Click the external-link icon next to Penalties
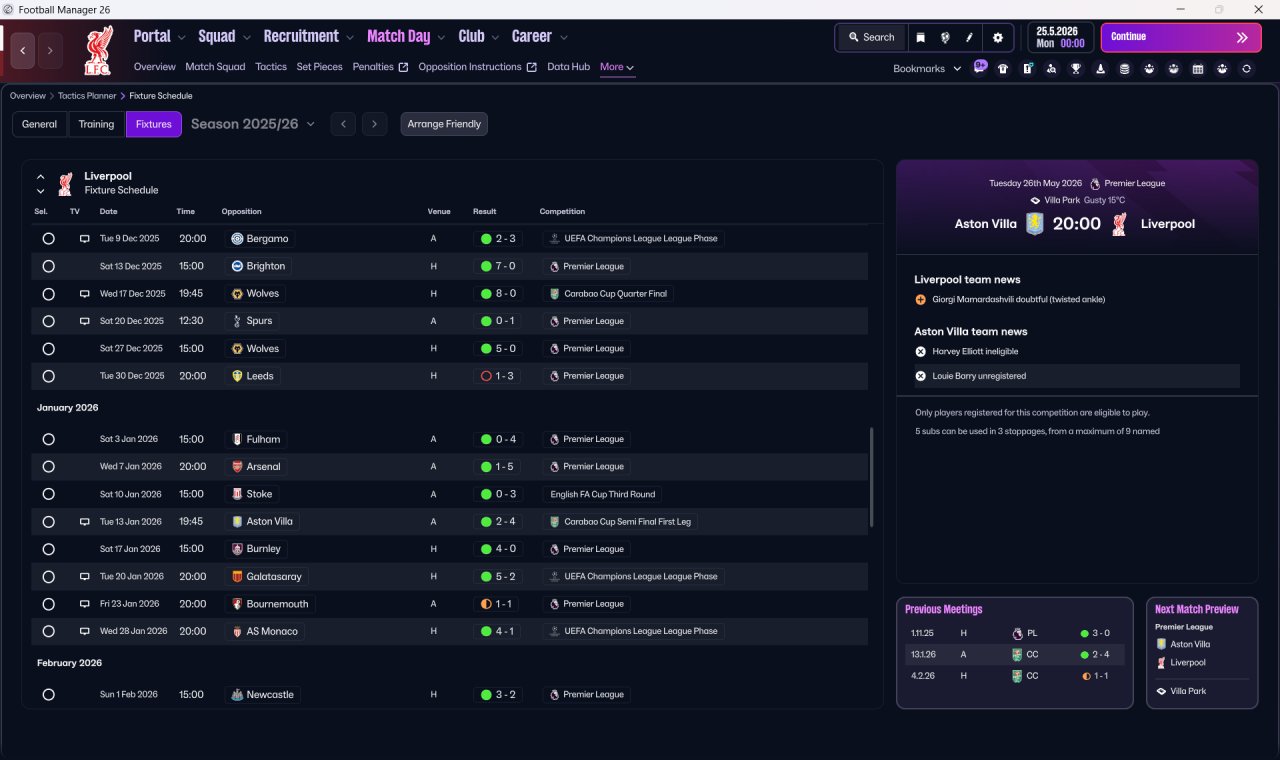Viewport: 1280px width, 760px height. coord(403,67)
